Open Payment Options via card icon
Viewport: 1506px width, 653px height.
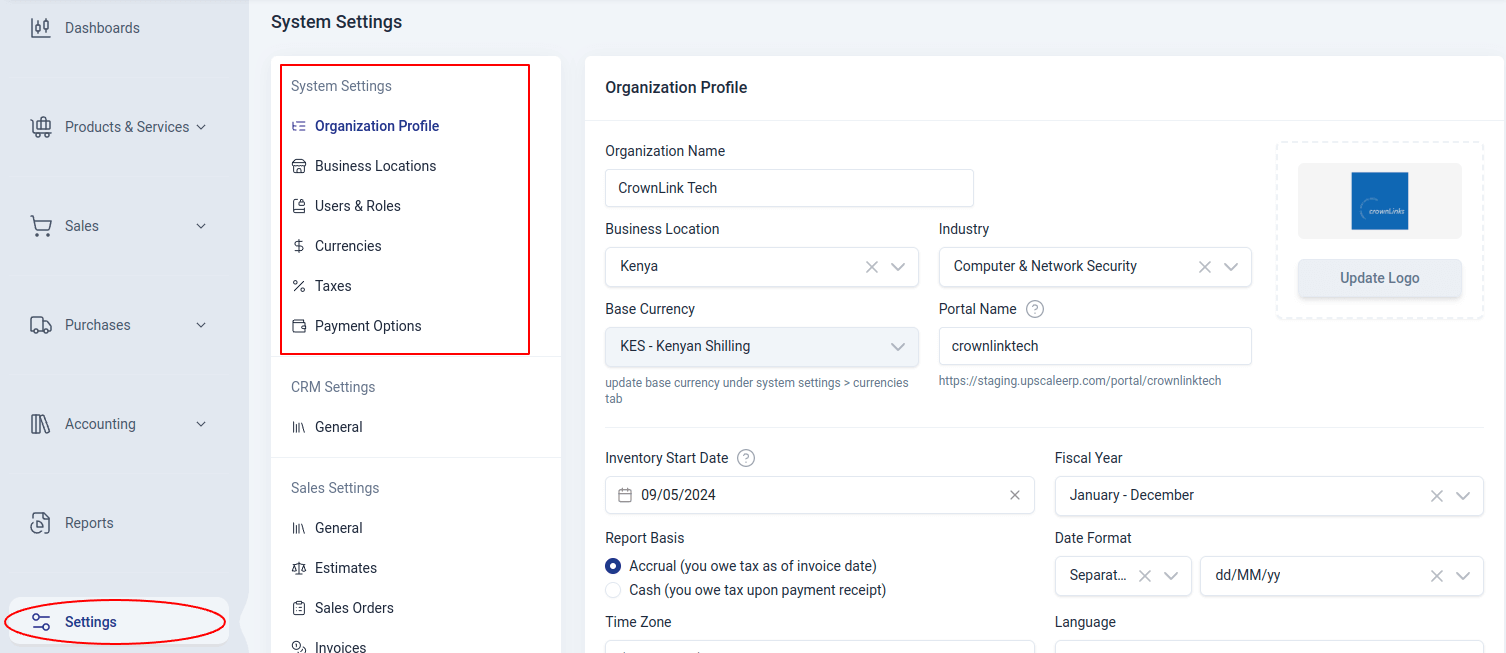[296, 325]
